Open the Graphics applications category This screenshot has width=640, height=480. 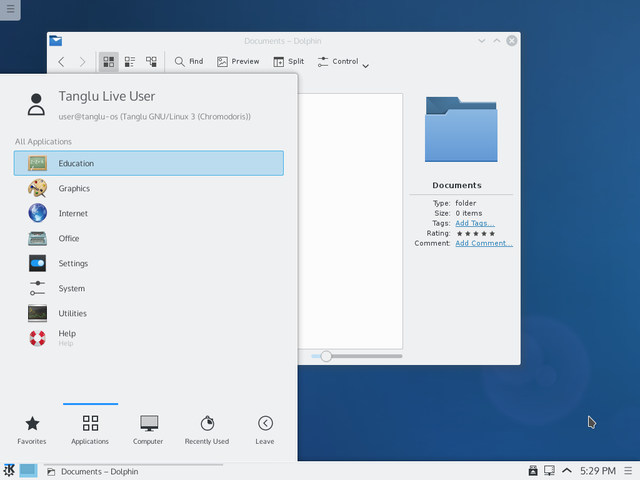pyautogui.click(x=149, y=188)
